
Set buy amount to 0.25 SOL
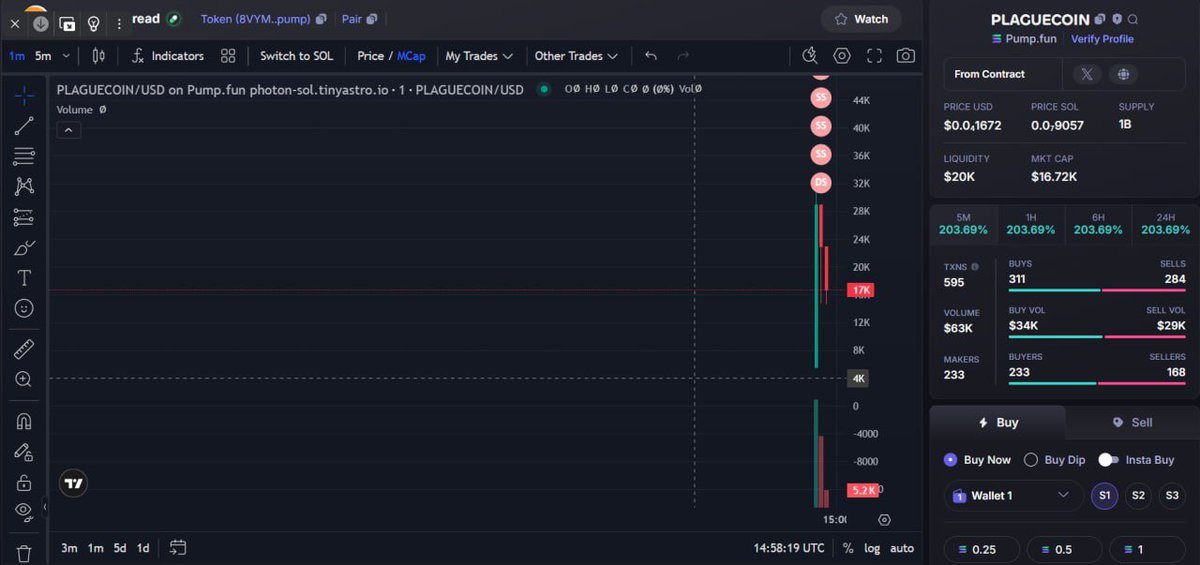tap(982, 549)
